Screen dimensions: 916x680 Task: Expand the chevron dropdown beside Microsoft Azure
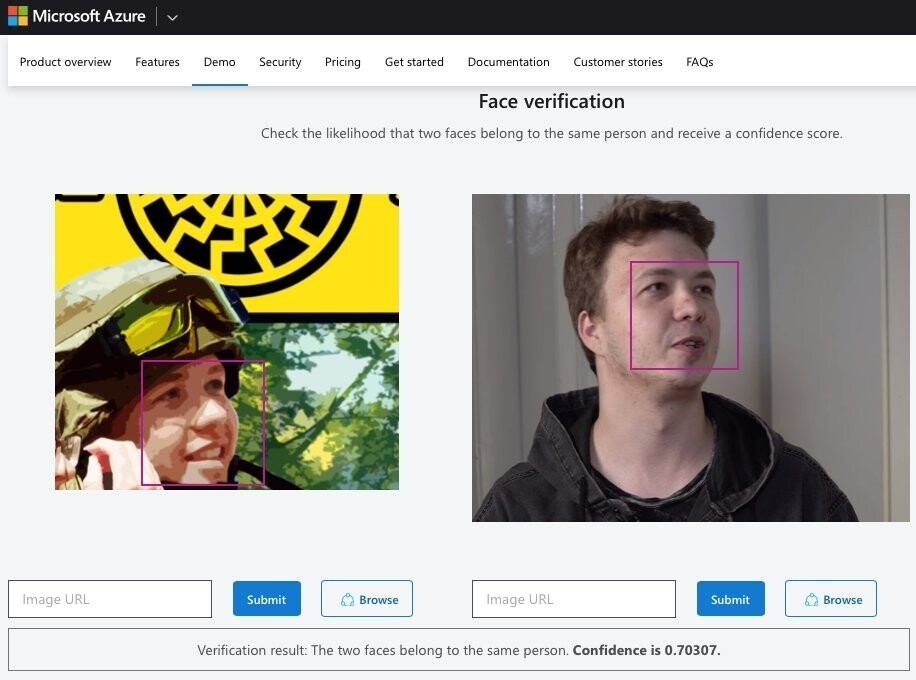(x=172, y=18)
